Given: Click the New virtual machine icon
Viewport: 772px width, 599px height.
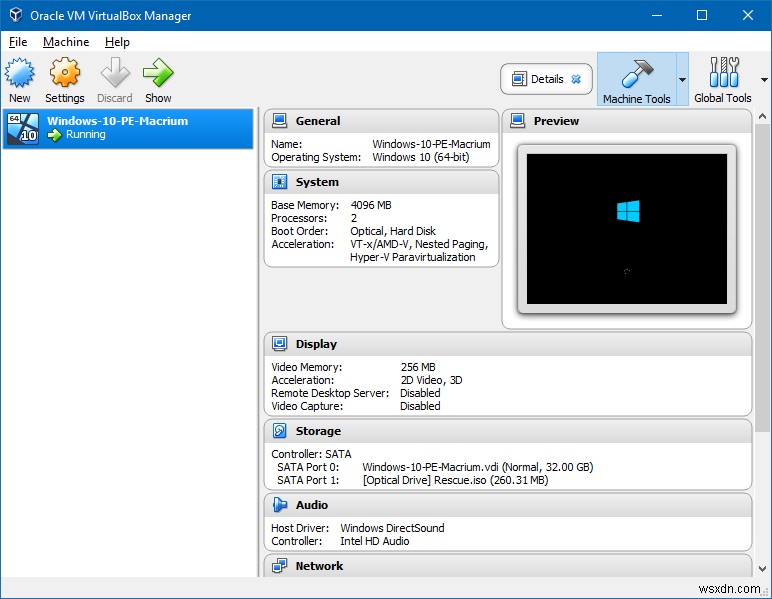Looking at the screenshot, I should coord(20,73).
